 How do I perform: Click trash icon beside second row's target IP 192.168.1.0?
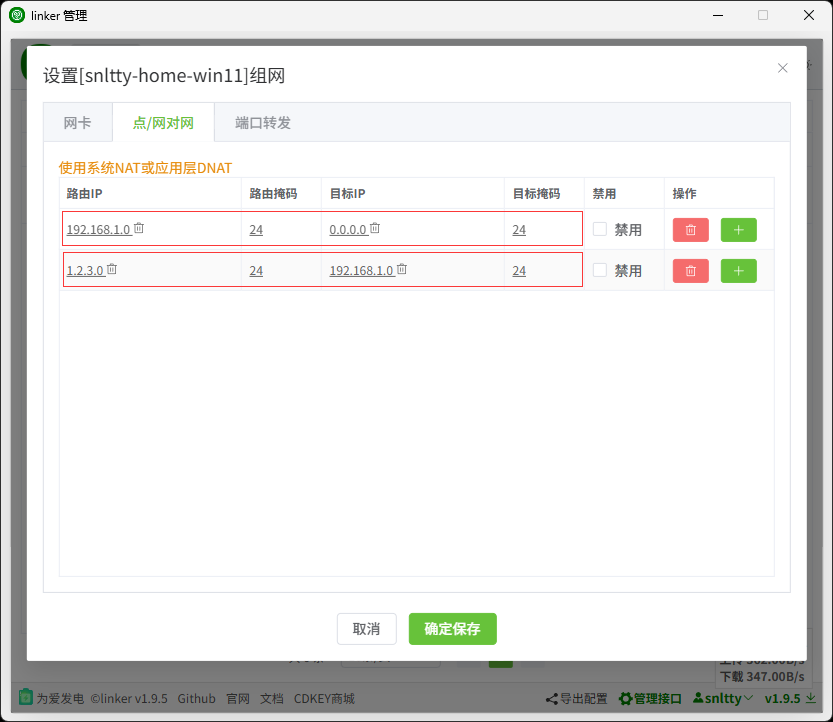(401, 269)
